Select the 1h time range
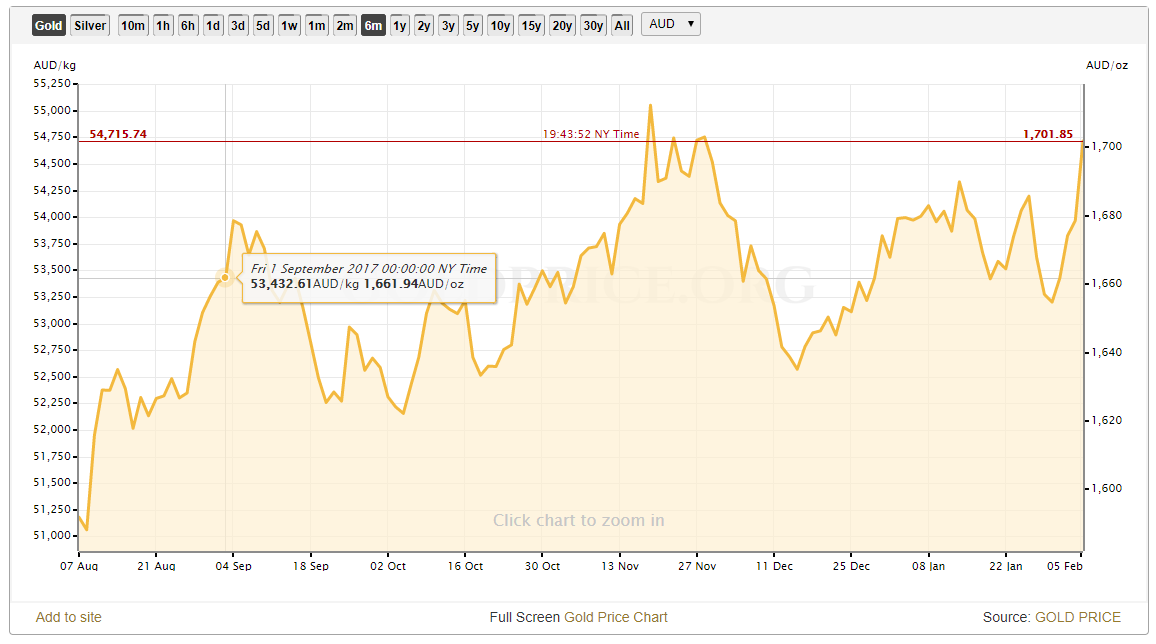Screen dimensions: 1156x644 [163, 25]
